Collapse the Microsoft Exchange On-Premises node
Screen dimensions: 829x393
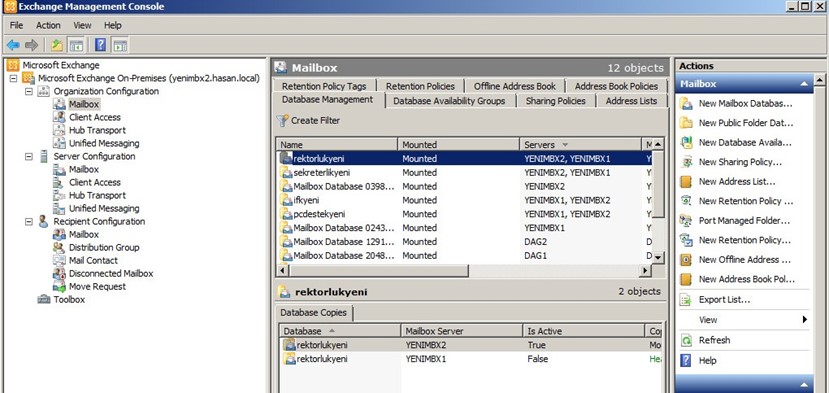point(13,78)
